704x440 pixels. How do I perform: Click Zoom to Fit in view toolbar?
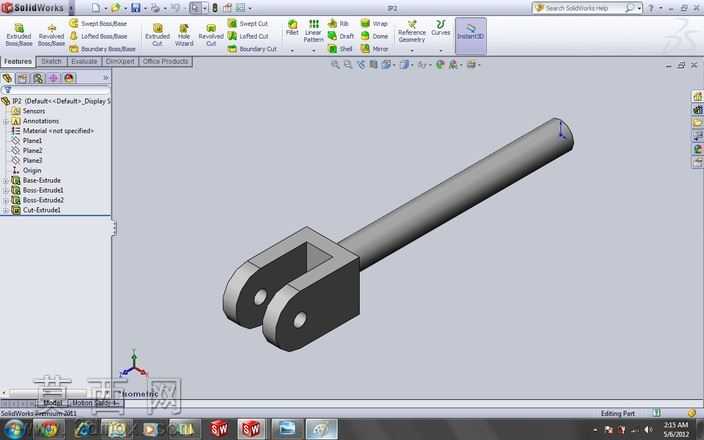(x=335, y=65)
